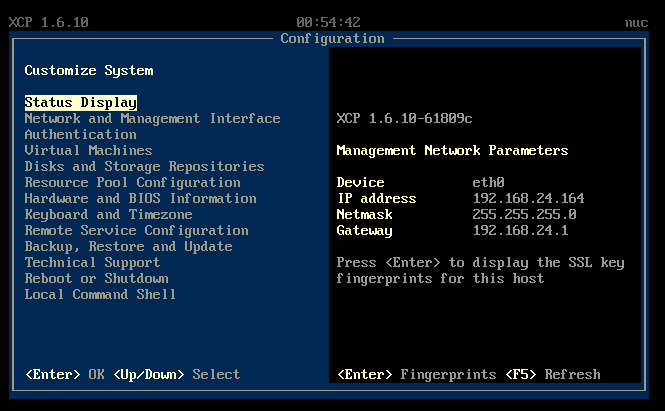
Task: Open Network and Management Interface
Action: point(152,118)
